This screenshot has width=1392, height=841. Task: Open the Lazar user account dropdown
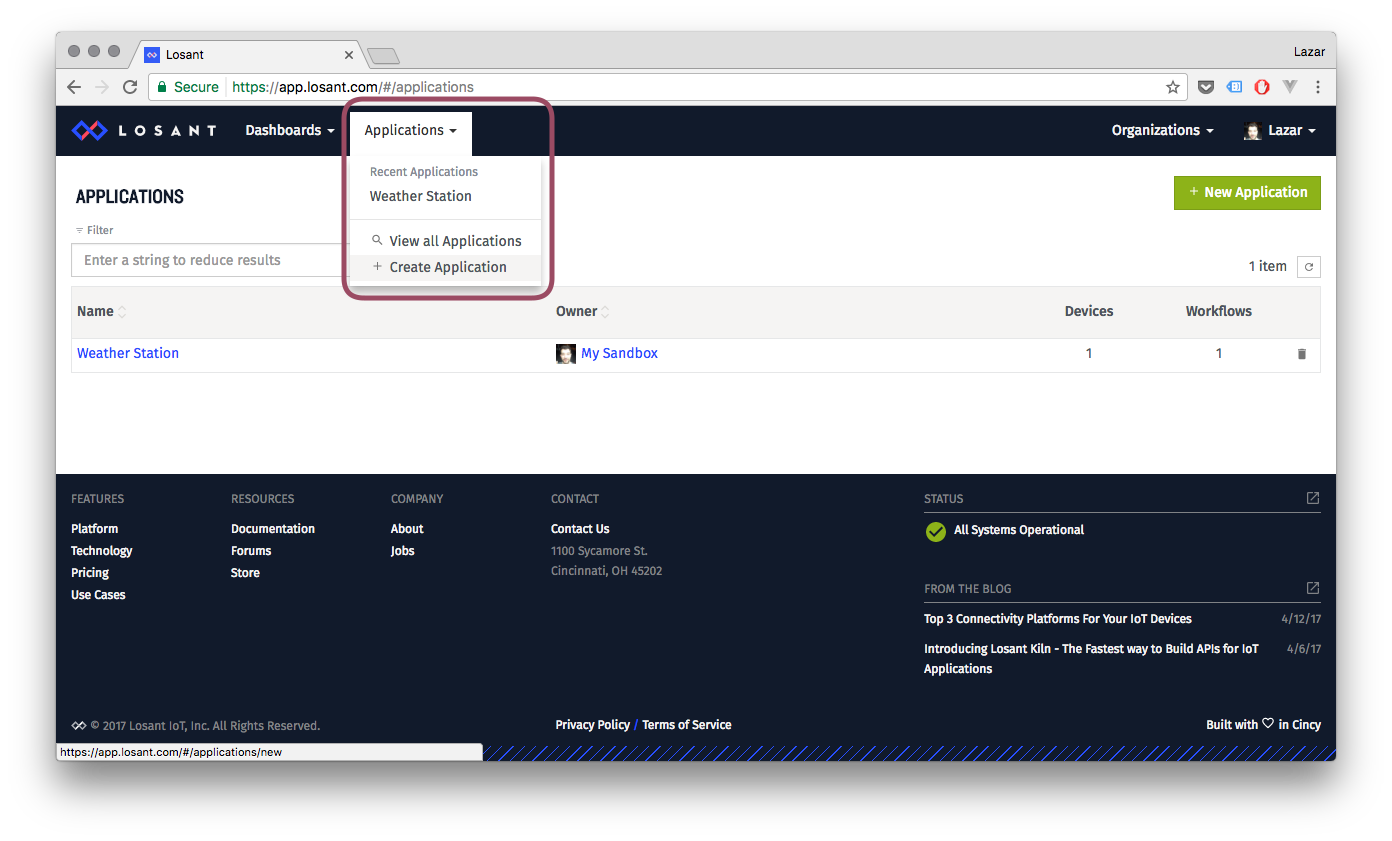coord(1279,131)
